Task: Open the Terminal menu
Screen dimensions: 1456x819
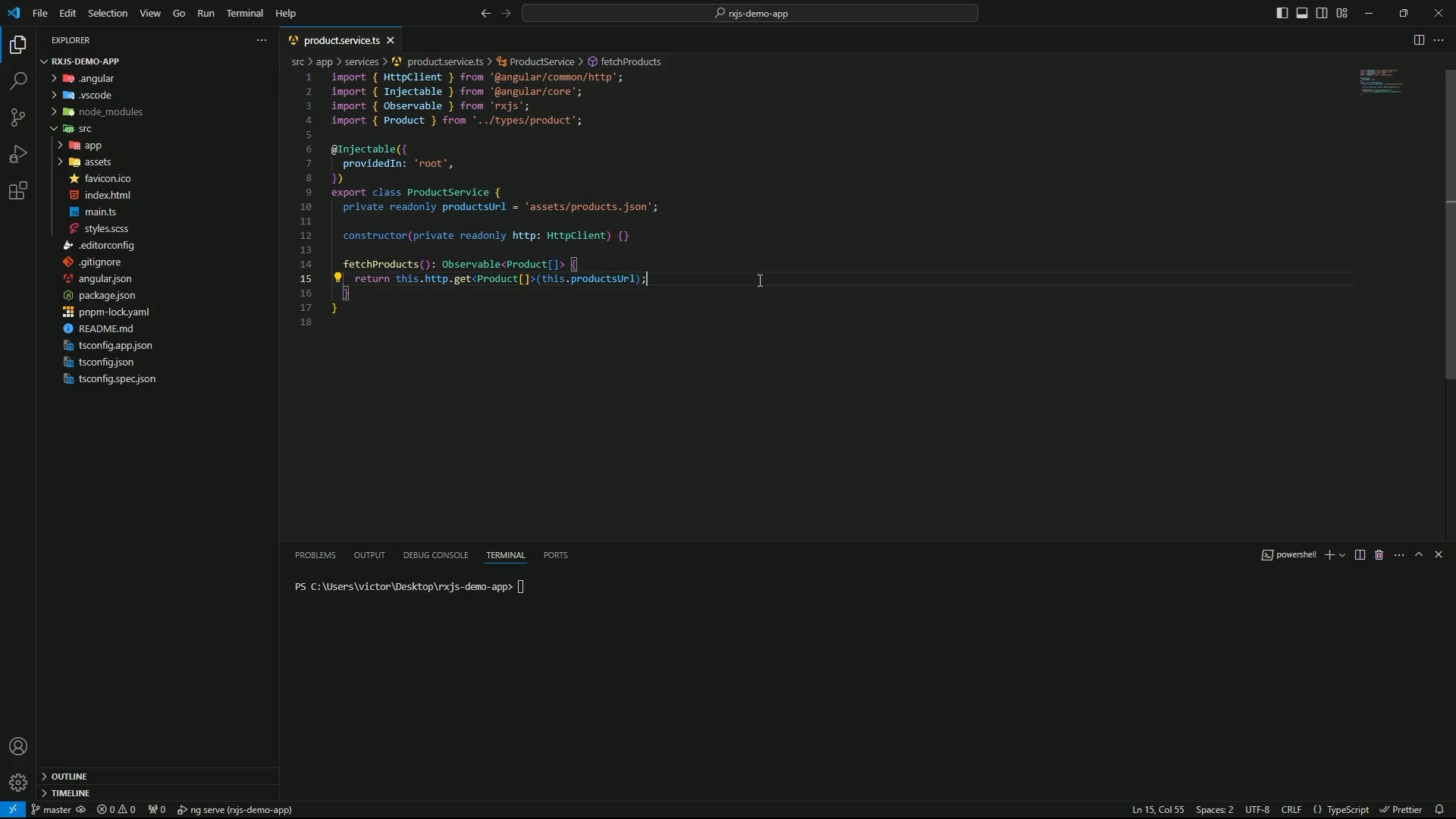Action: [x=244, y=13]
